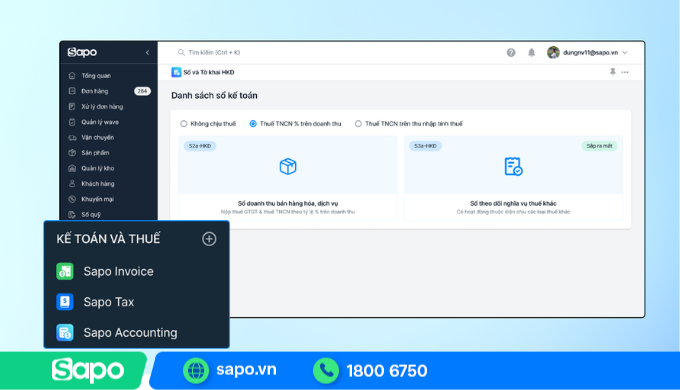The image size is (680, 390).
Task: Expand the dungnv11@sapo.vn account dropdown
Action: pyautogui.click(x=625, y=52)
